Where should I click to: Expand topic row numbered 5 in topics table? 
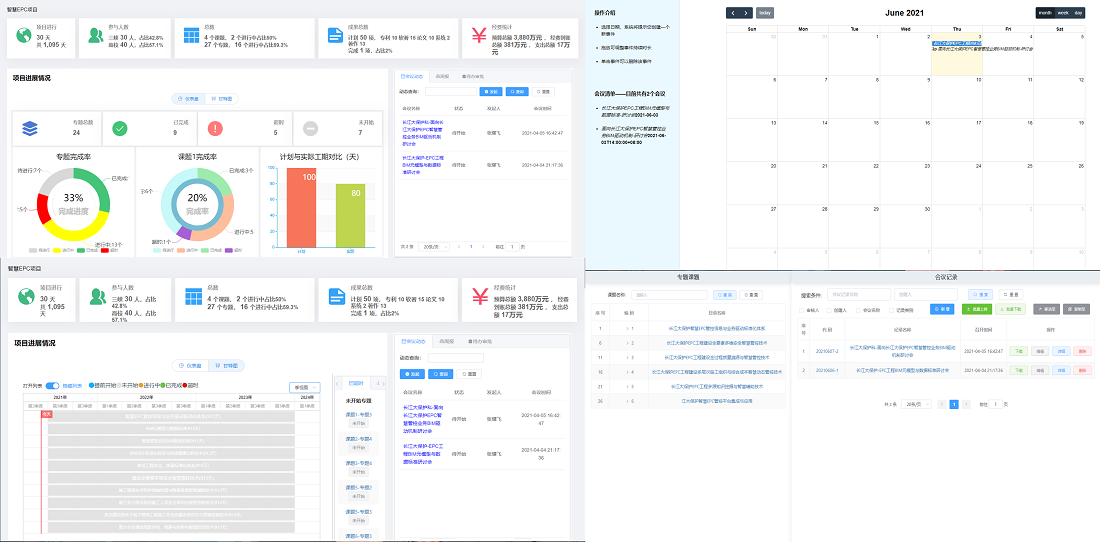point(629,386)
